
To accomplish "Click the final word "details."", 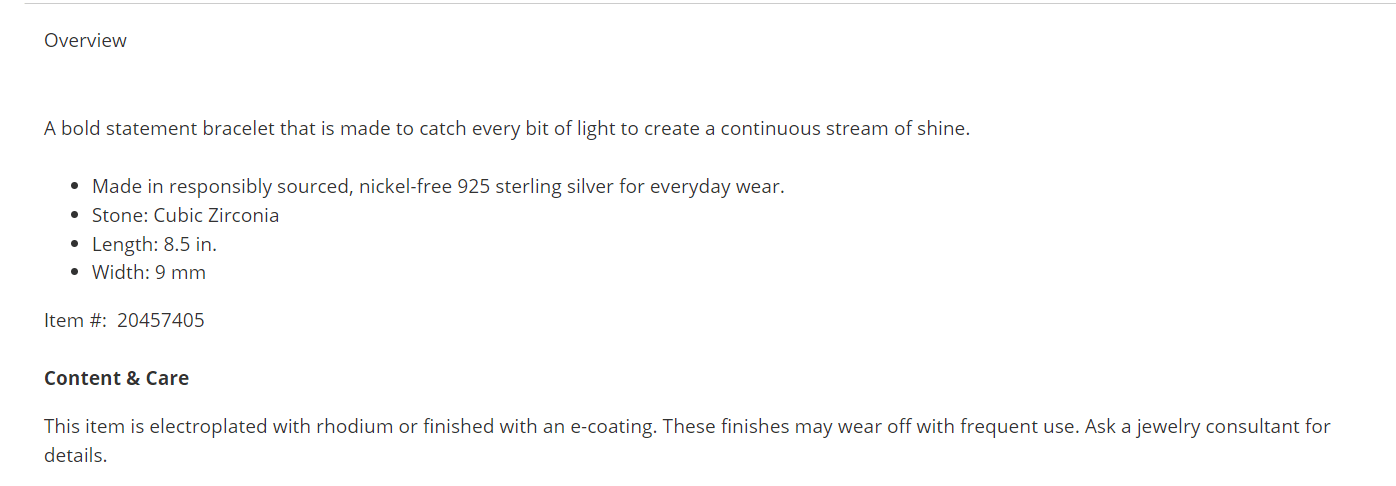I will click(x=75, y=456).
